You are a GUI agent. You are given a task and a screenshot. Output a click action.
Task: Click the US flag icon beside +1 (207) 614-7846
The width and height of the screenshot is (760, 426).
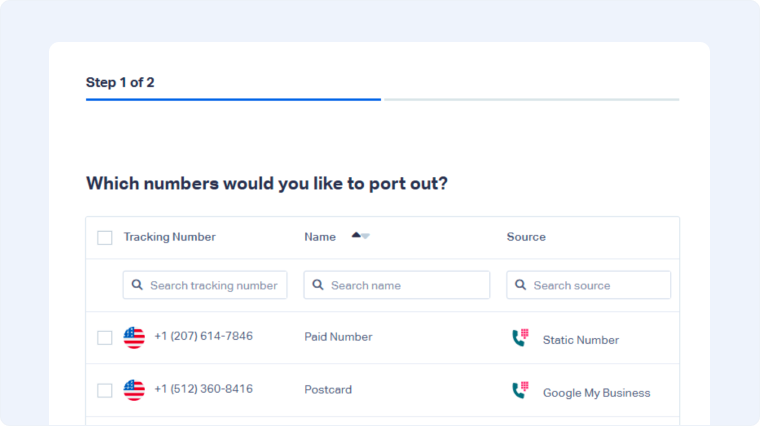point(134,337)
